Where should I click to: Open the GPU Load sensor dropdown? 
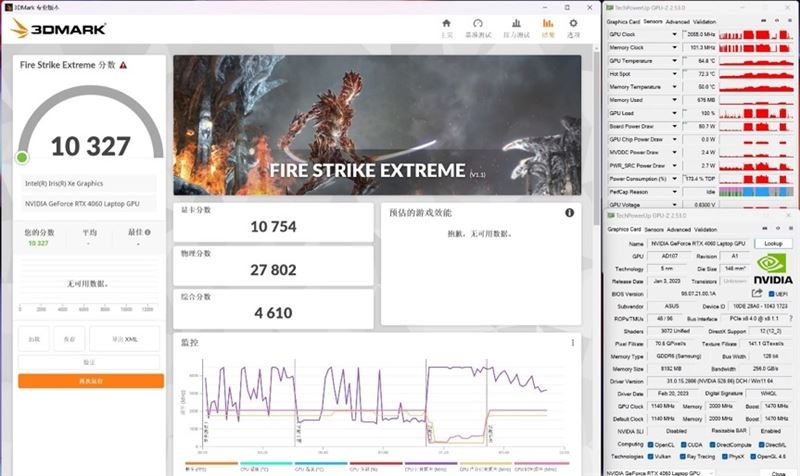click(674, 113)
